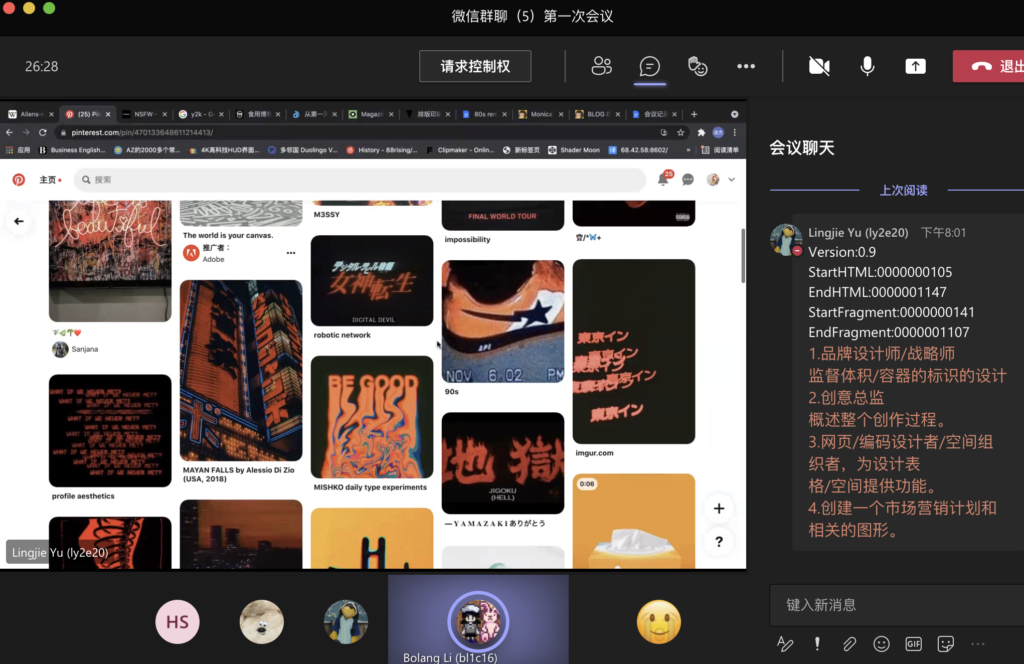Image resolution: width=1024 pixels, height=664 pixels.
Task: Open Pinterest messages speech bubble
Action: 688,180
